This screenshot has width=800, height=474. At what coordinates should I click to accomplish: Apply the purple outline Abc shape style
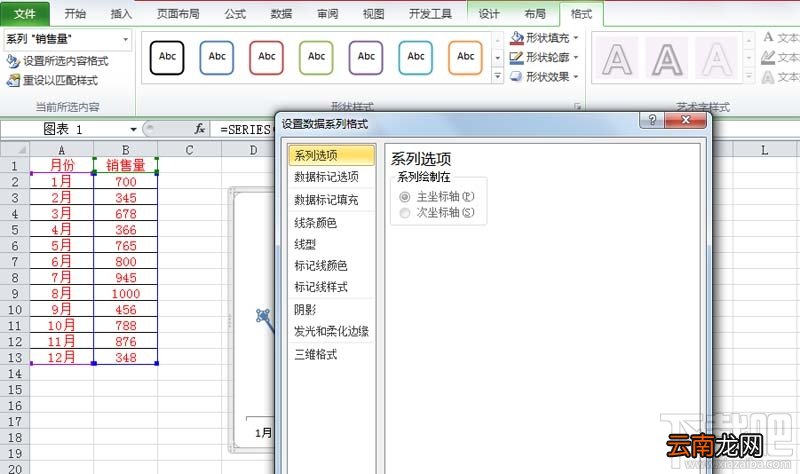click(x=366, y=58)
